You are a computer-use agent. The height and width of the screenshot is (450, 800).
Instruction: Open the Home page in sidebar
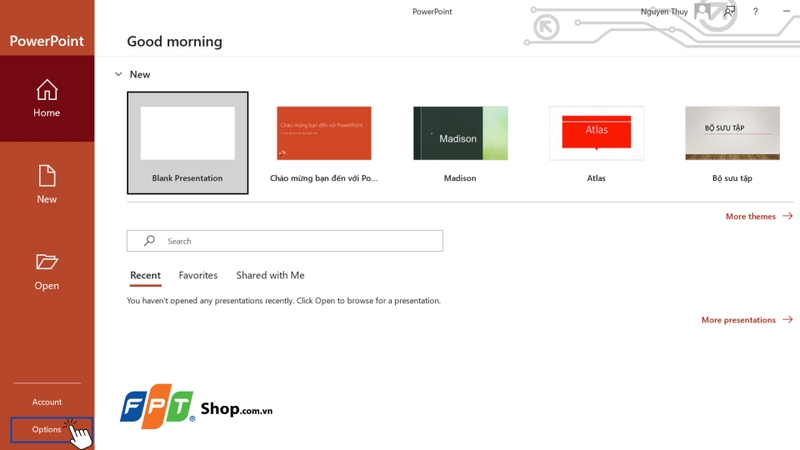pyautogui.click(x=47, y=98)
